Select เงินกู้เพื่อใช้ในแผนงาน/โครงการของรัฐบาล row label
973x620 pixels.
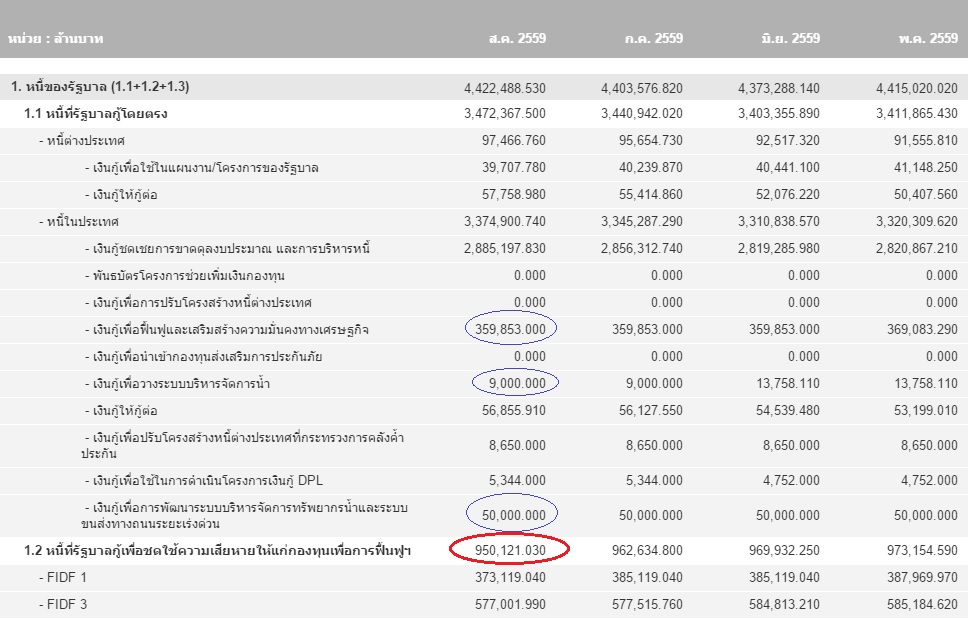click(201, 168)
